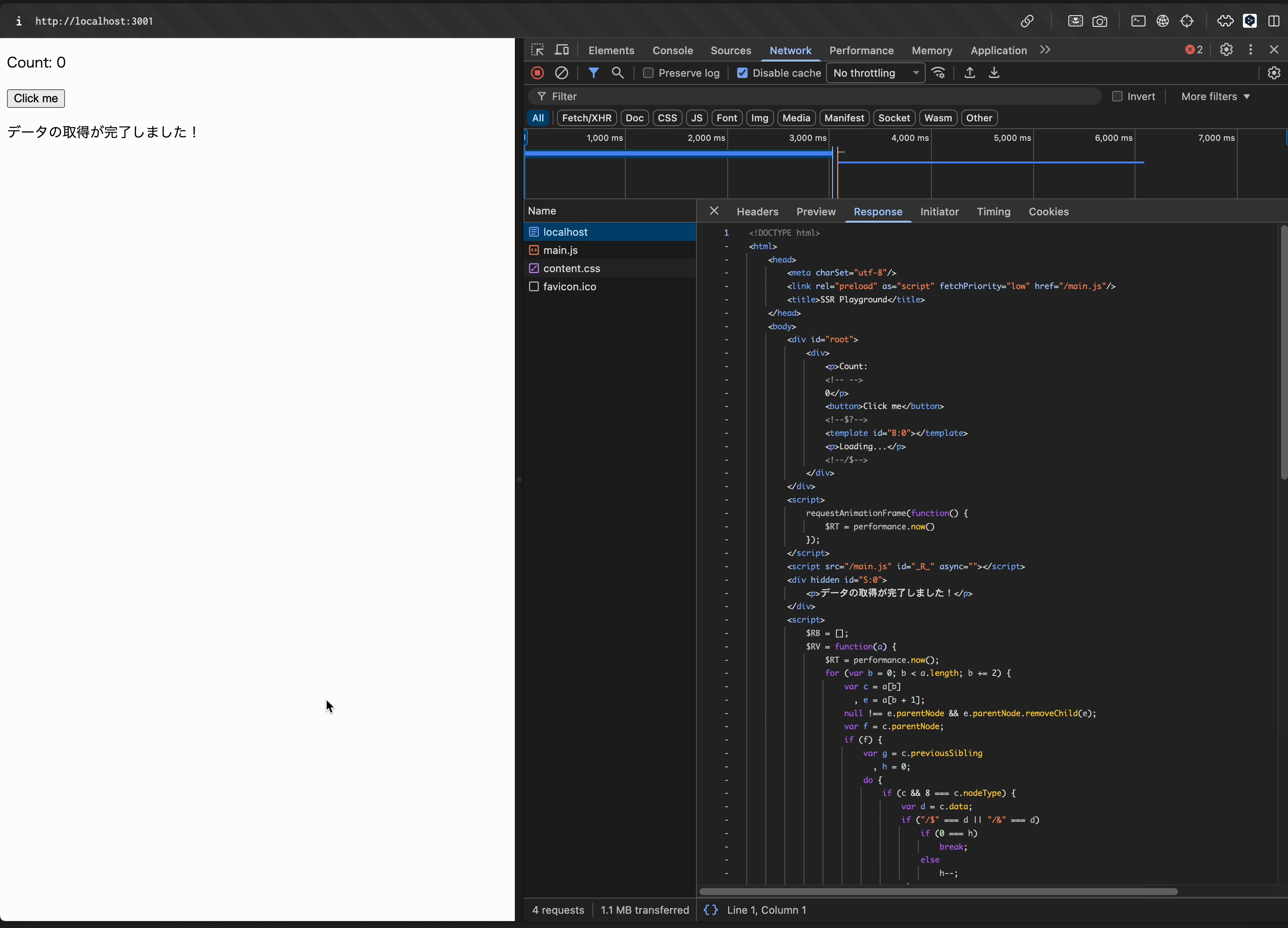Screen dimensions: 1288x928
Task: Switch to the Console tab
Action: (x=673, y=51)
